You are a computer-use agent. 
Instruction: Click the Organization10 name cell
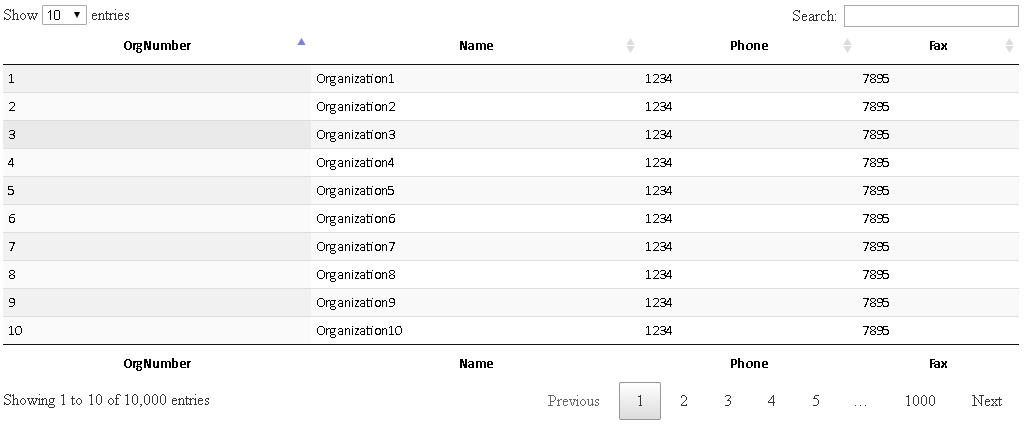(359, 330)
